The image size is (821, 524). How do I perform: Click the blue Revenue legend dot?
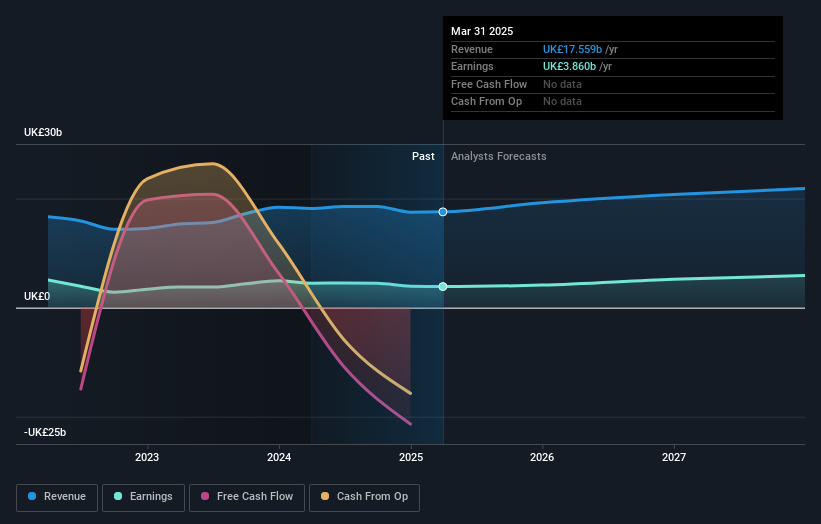32,496
